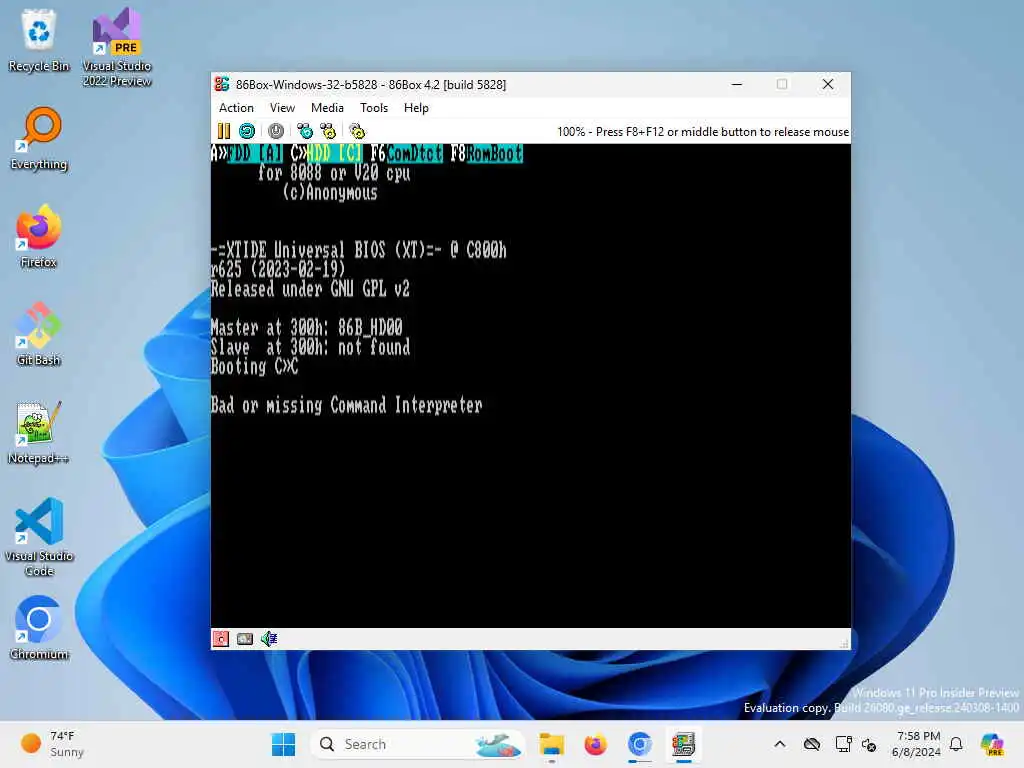Click the "RomBoot" boot menu entry
This screenshot has width=1024, height=768.
pyautogui.click(x=495, y=153)
